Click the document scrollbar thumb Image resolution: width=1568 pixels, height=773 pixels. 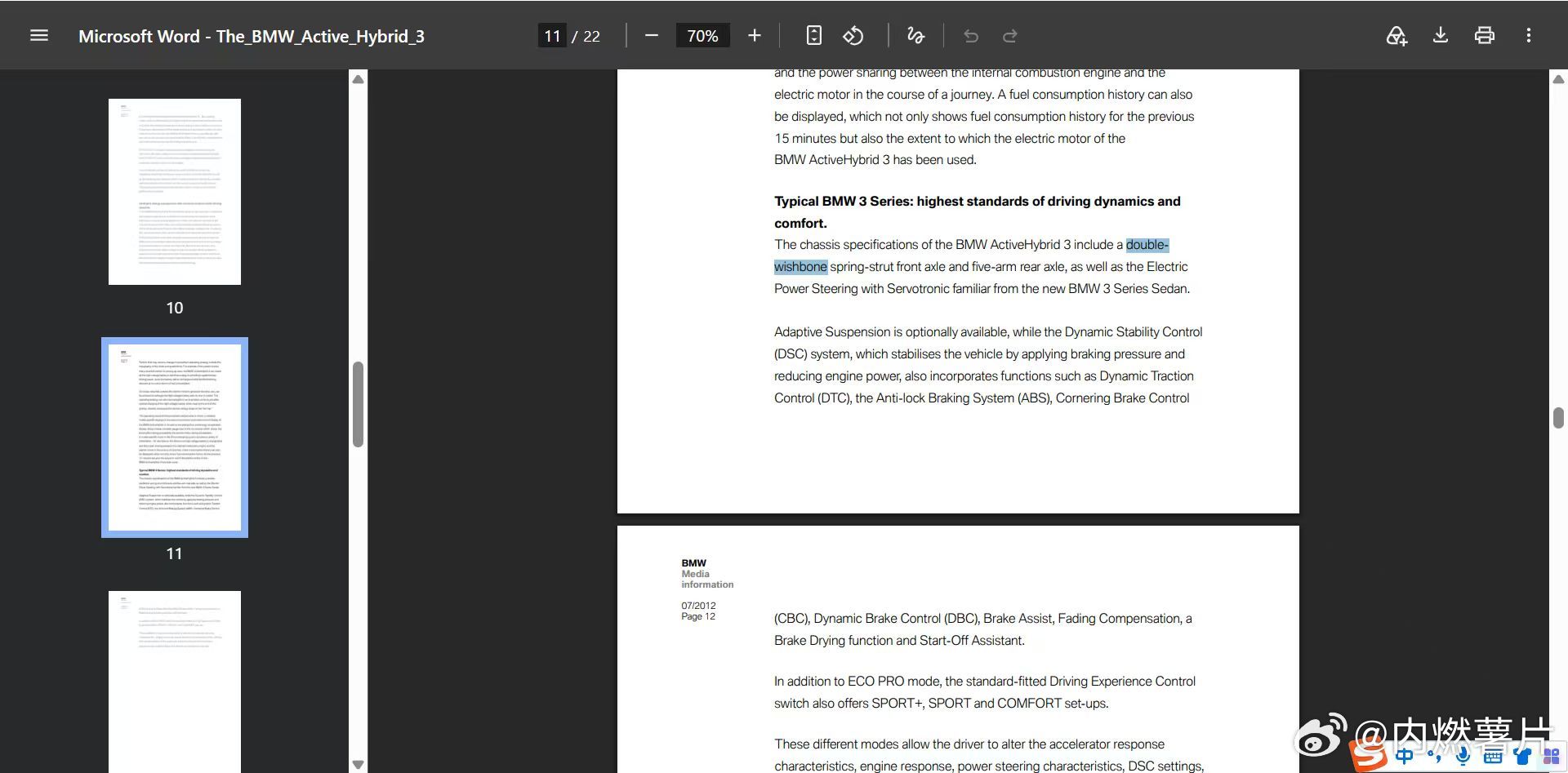pyautogui.click(x=1558, y=417)
